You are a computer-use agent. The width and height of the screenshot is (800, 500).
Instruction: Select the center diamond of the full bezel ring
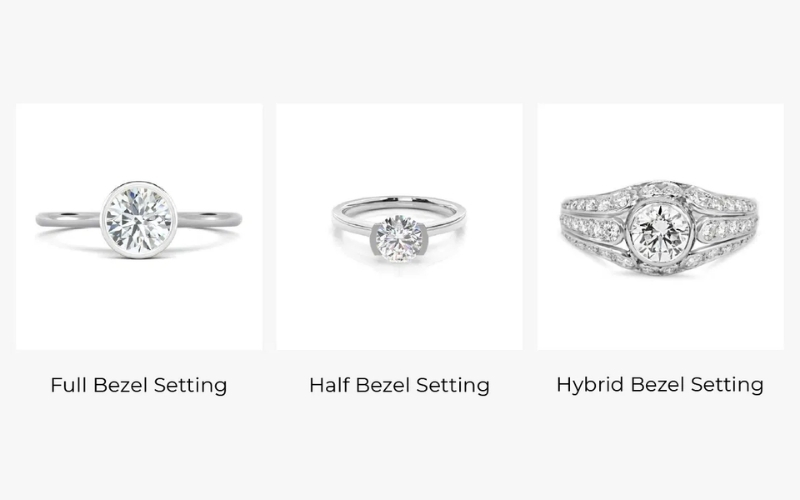click(x=139, y=219)
